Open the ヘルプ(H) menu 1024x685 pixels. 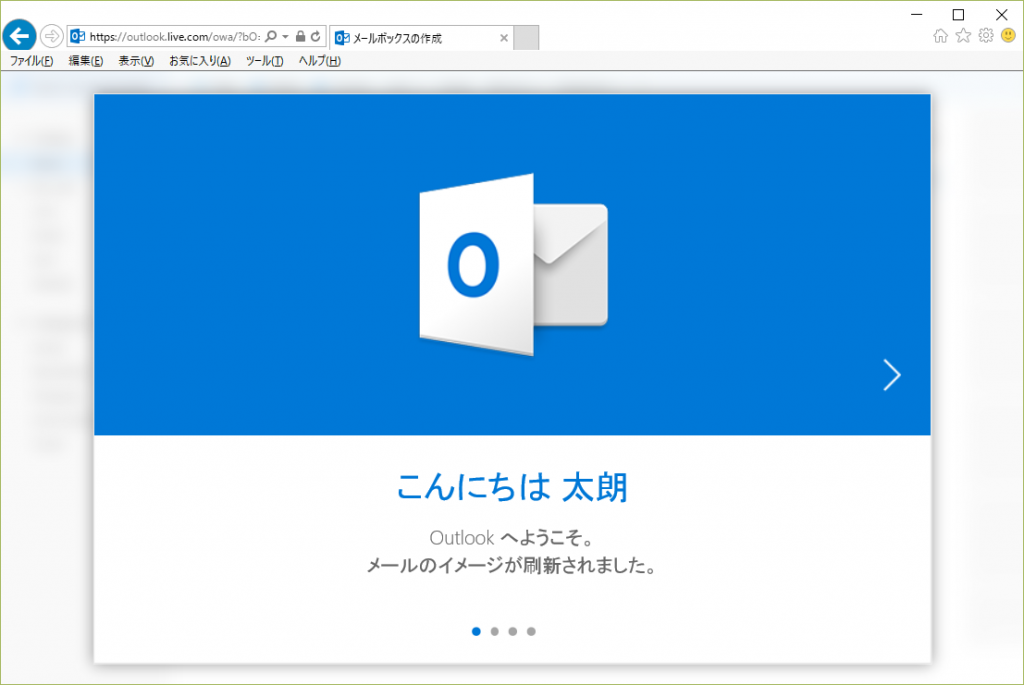coord(319,61)
